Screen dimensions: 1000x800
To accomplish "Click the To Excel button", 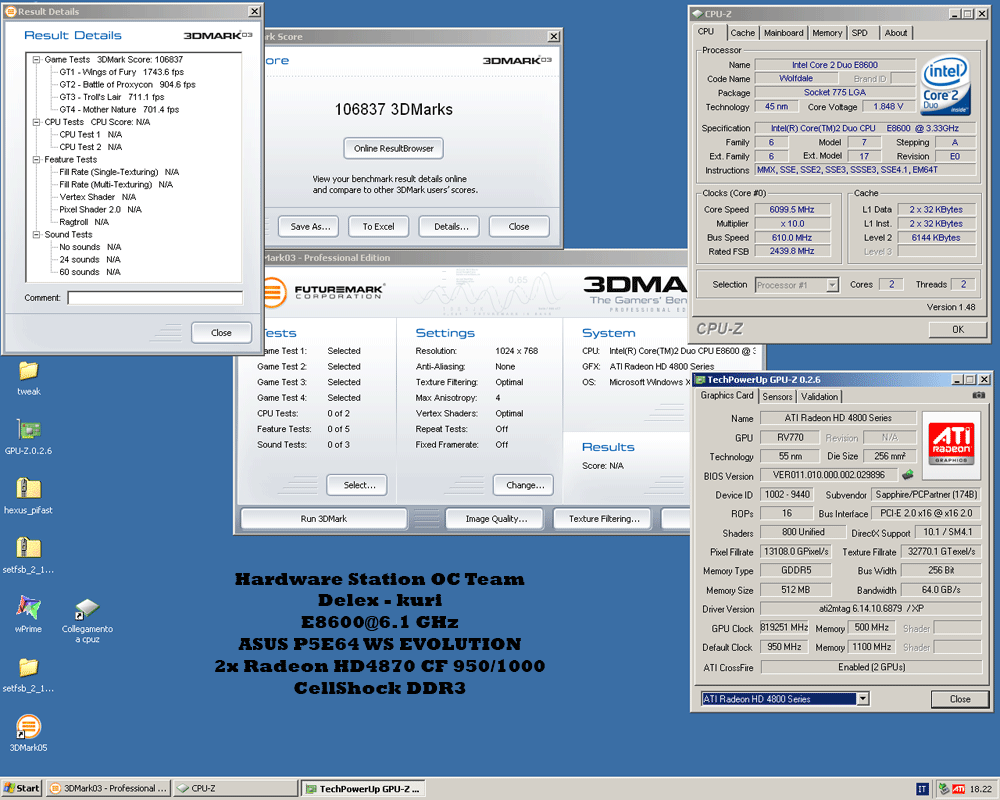I will [378, 226].
